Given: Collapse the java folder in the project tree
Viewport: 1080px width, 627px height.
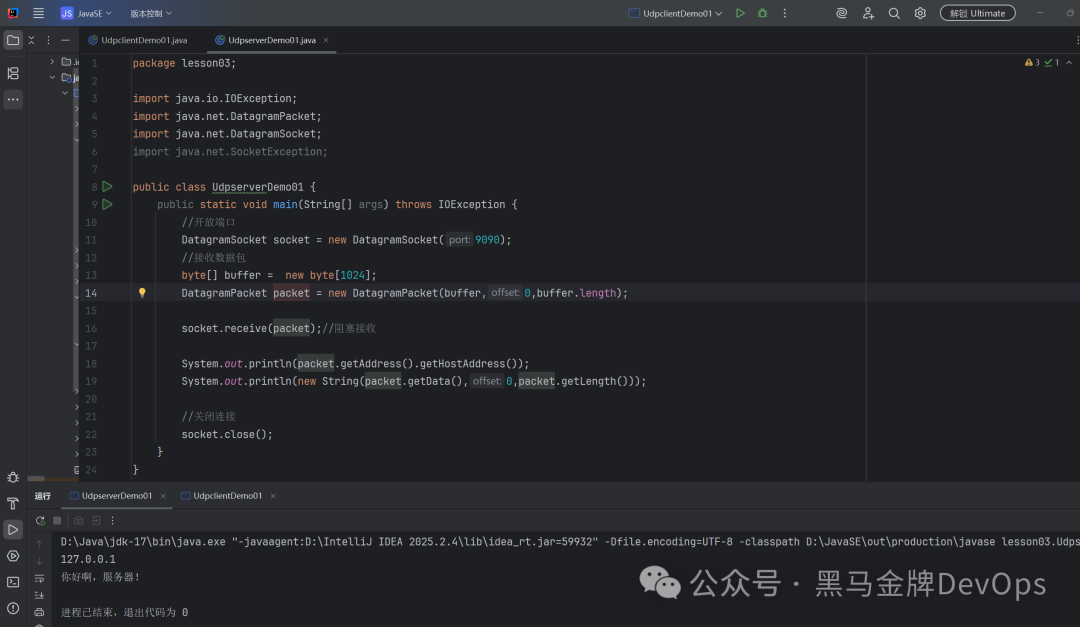Looking at the screenshot, I should pos(52,77).
